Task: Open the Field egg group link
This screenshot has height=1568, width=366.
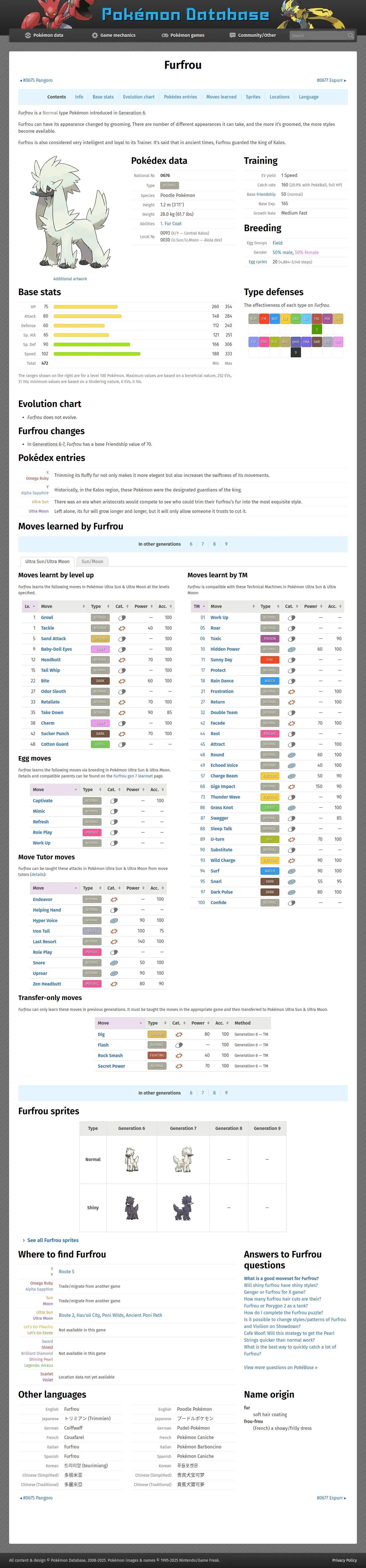Action: click(x=277, y=243)
